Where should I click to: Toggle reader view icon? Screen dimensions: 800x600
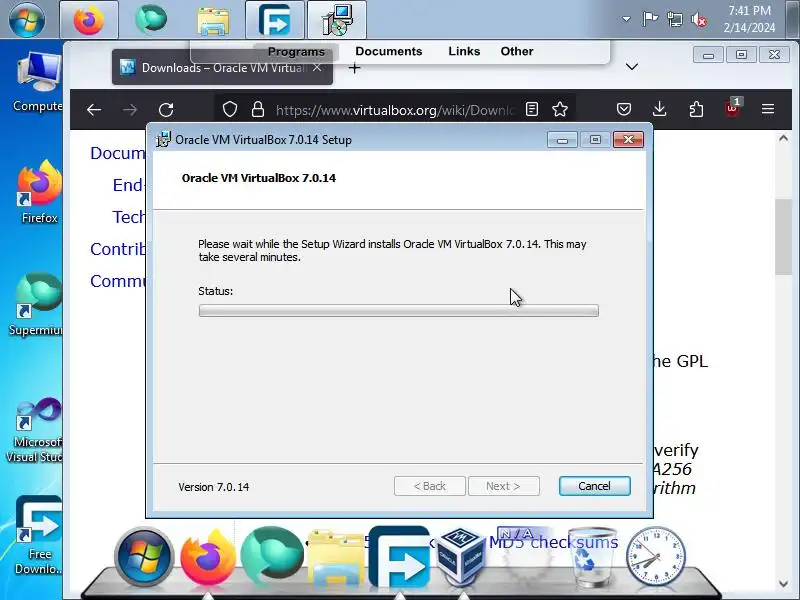click(x=532, y=109)
